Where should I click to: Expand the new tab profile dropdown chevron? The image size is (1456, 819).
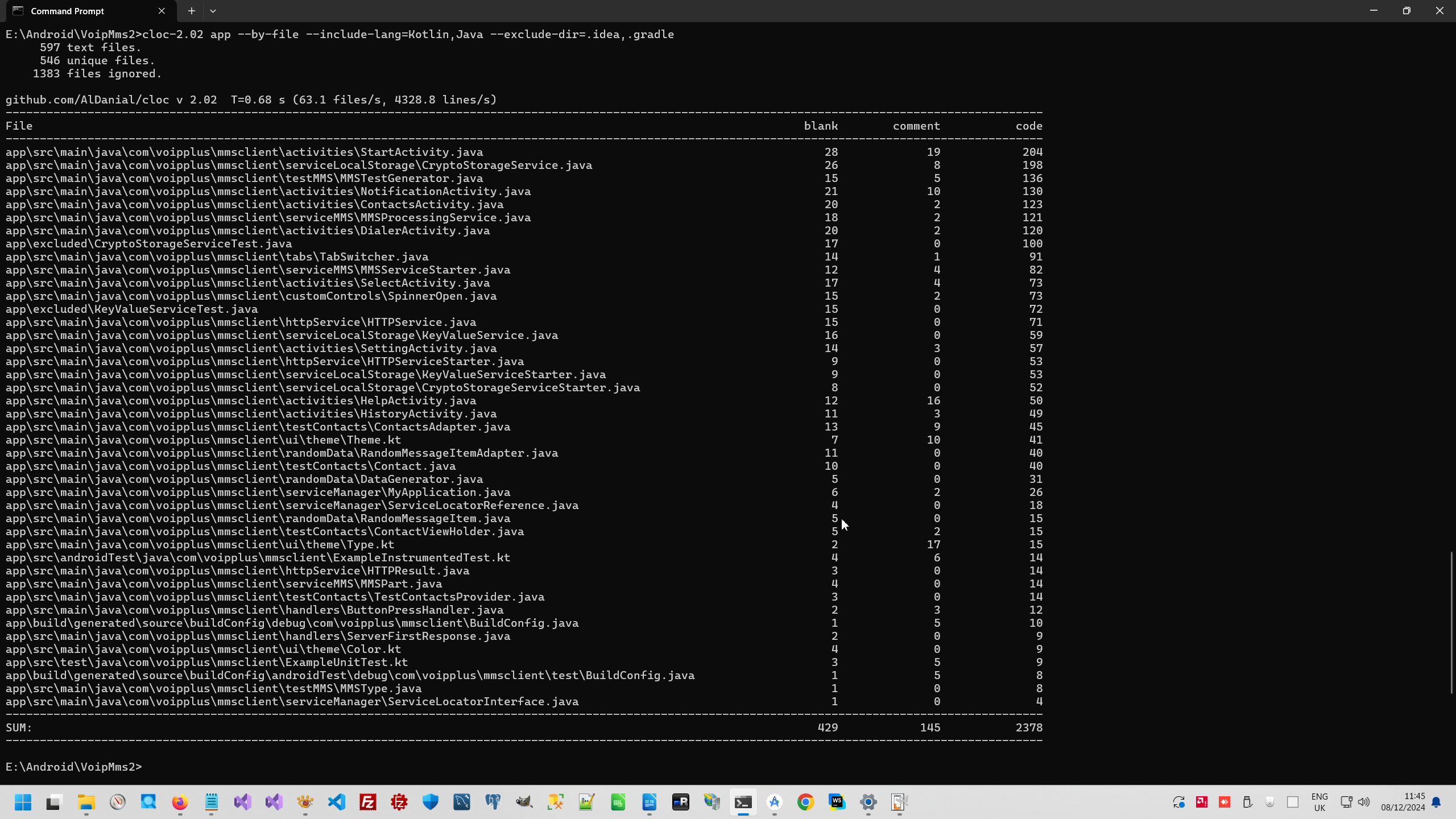(213, 11)
